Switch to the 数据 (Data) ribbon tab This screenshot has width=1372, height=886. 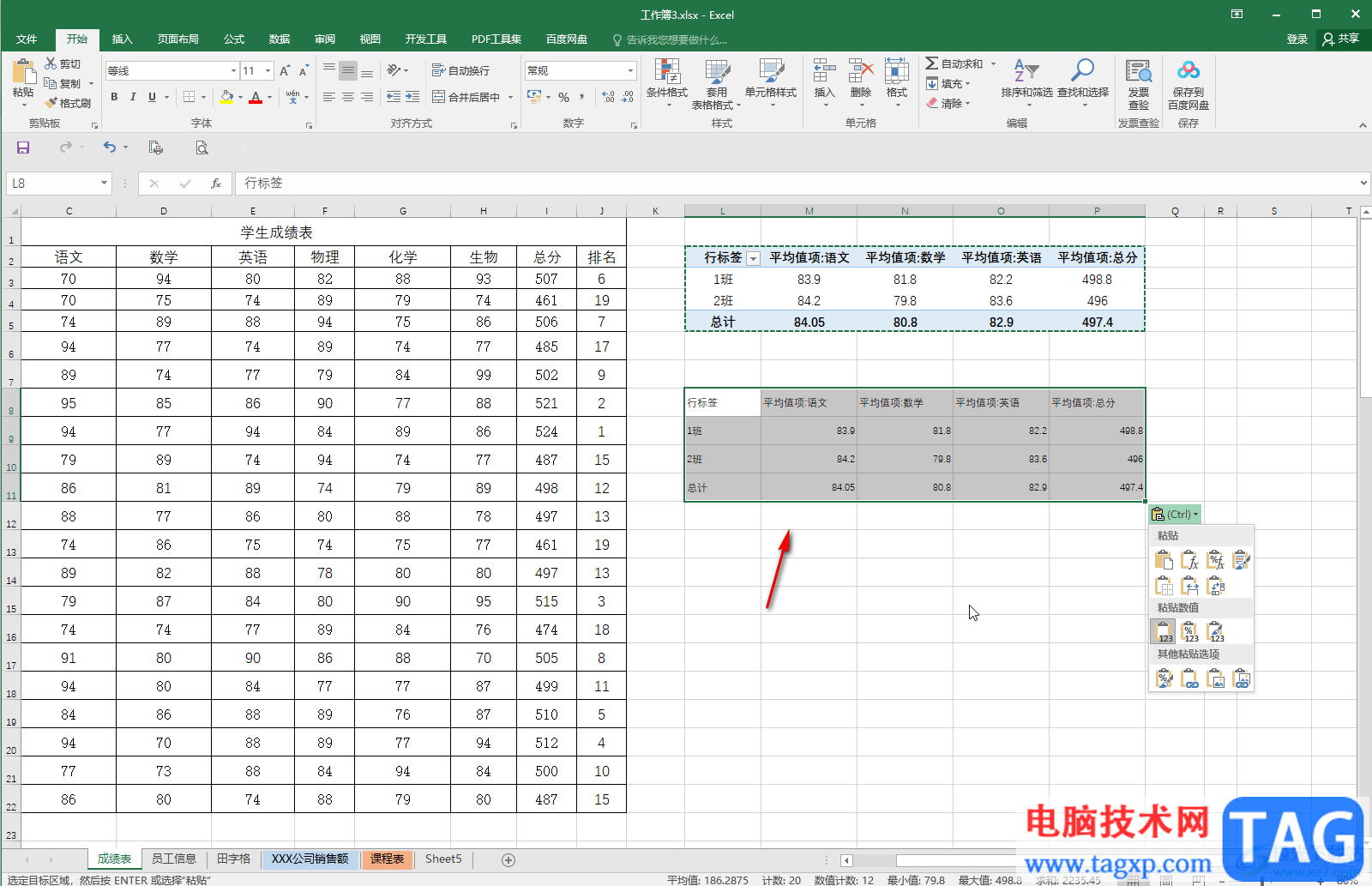tap(280, 39)
